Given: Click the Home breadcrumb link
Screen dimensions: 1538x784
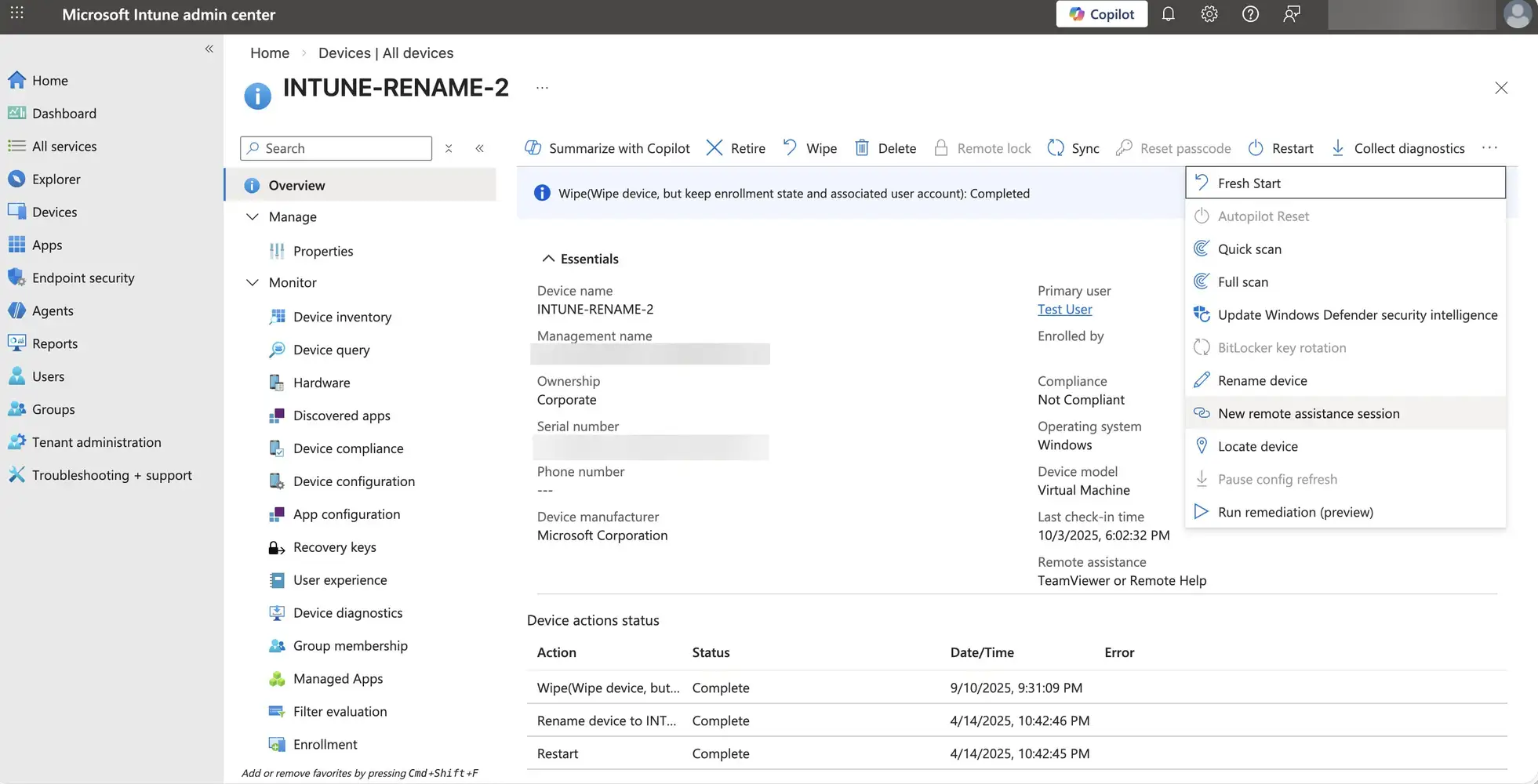Looking at the screenshot, I should tap(270, 53).
